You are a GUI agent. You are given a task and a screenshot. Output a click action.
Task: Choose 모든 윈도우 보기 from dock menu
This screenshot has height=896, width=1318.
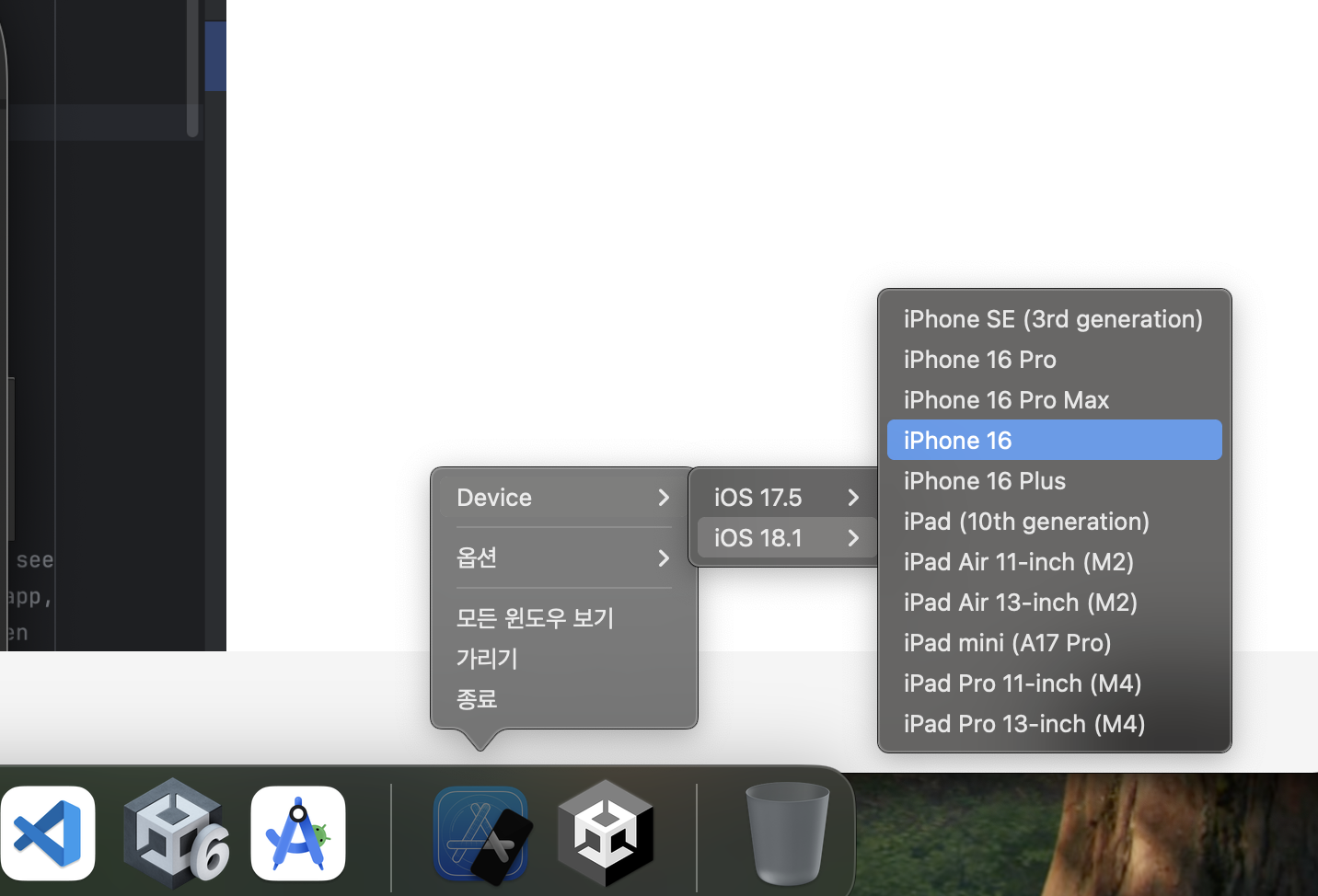(564, 618)
